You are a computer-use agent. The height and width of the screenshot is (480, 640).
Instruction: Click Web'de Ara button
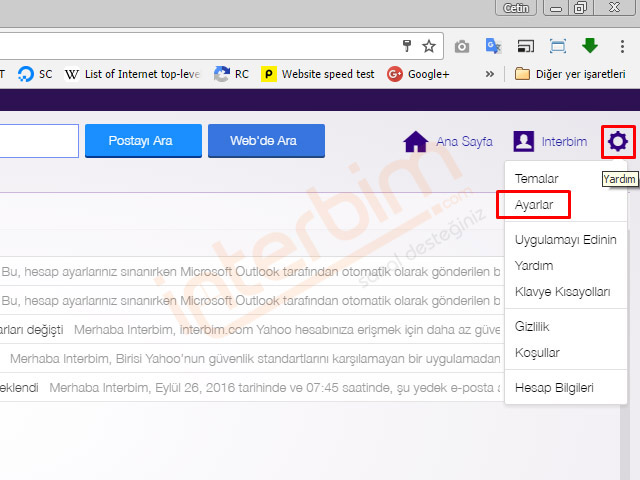[267, 141]
